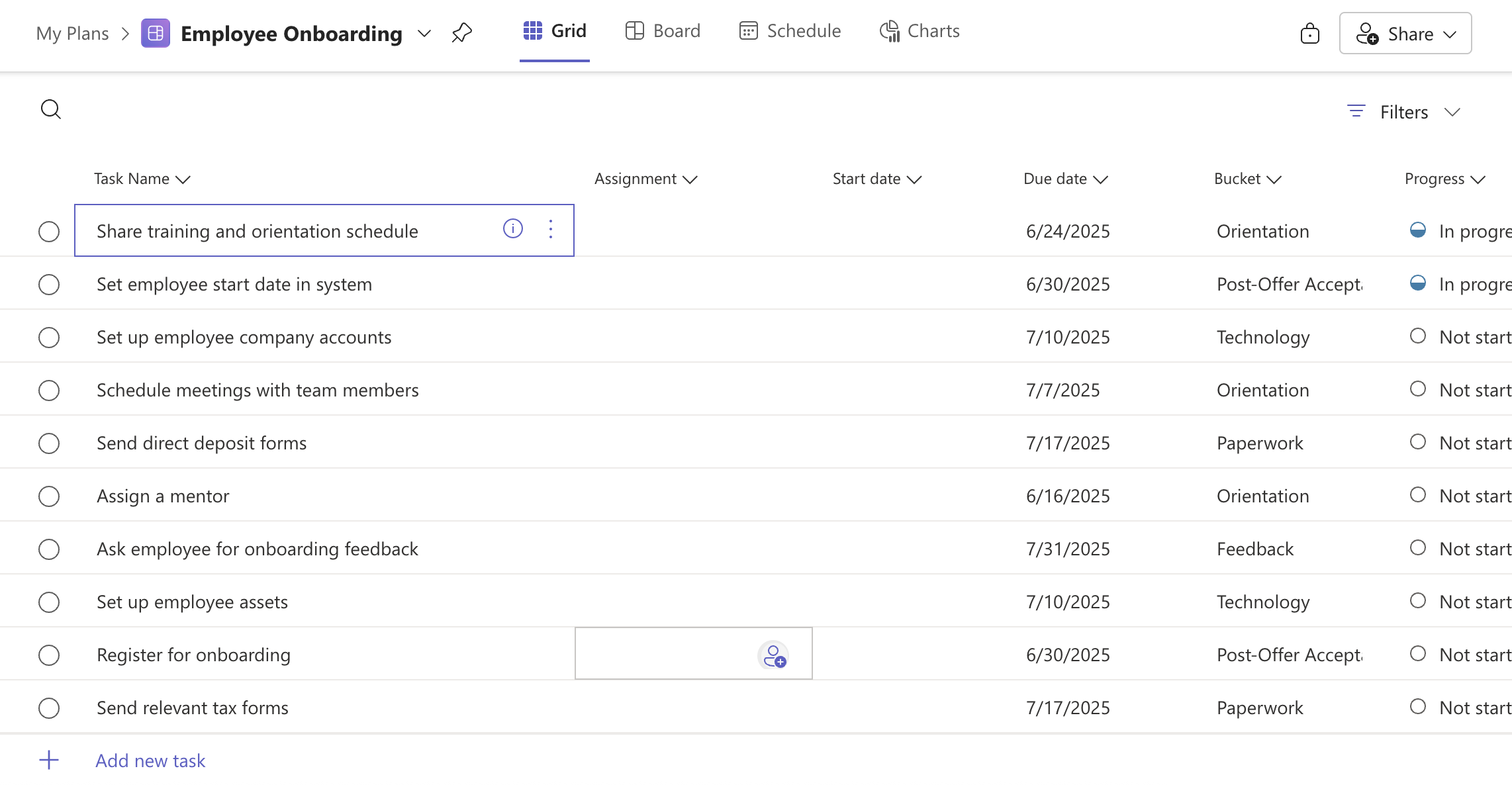Pin the Employee Onboarding plan
The width and height of the screenshot is (1512, 785).
(x=461, y=32)
